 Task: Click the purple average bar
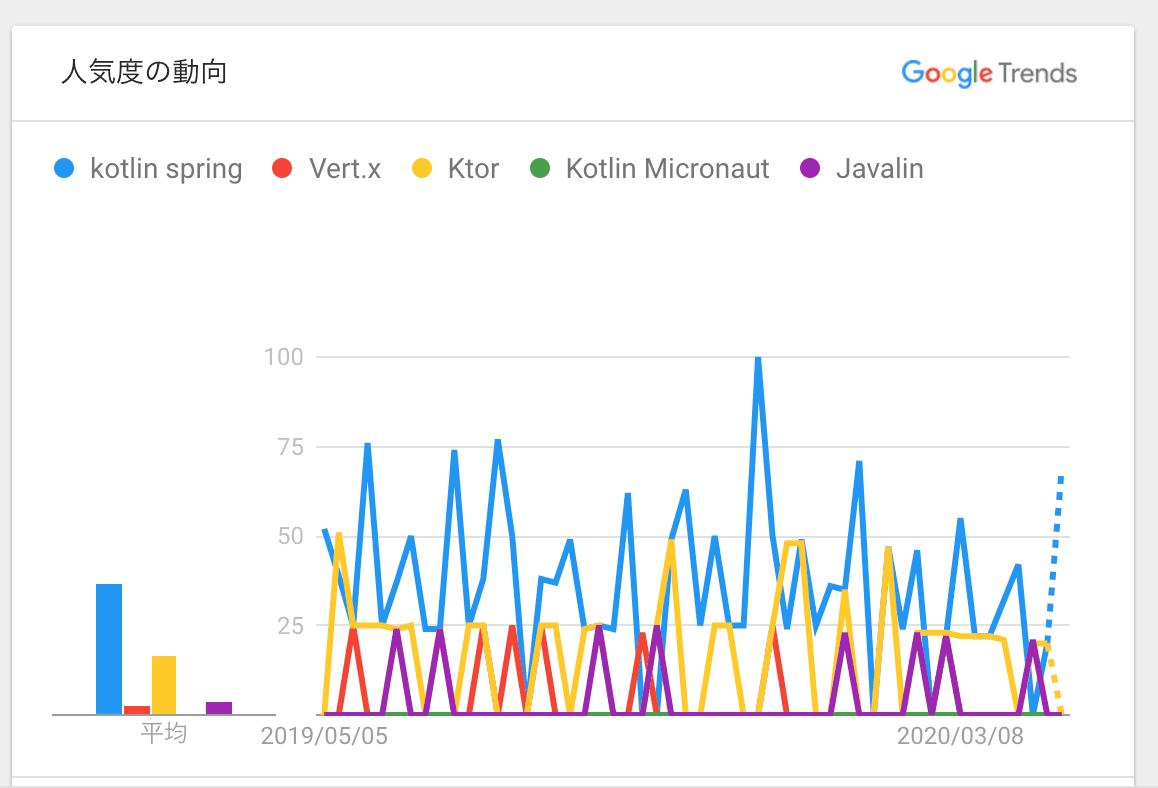[219, 707]
